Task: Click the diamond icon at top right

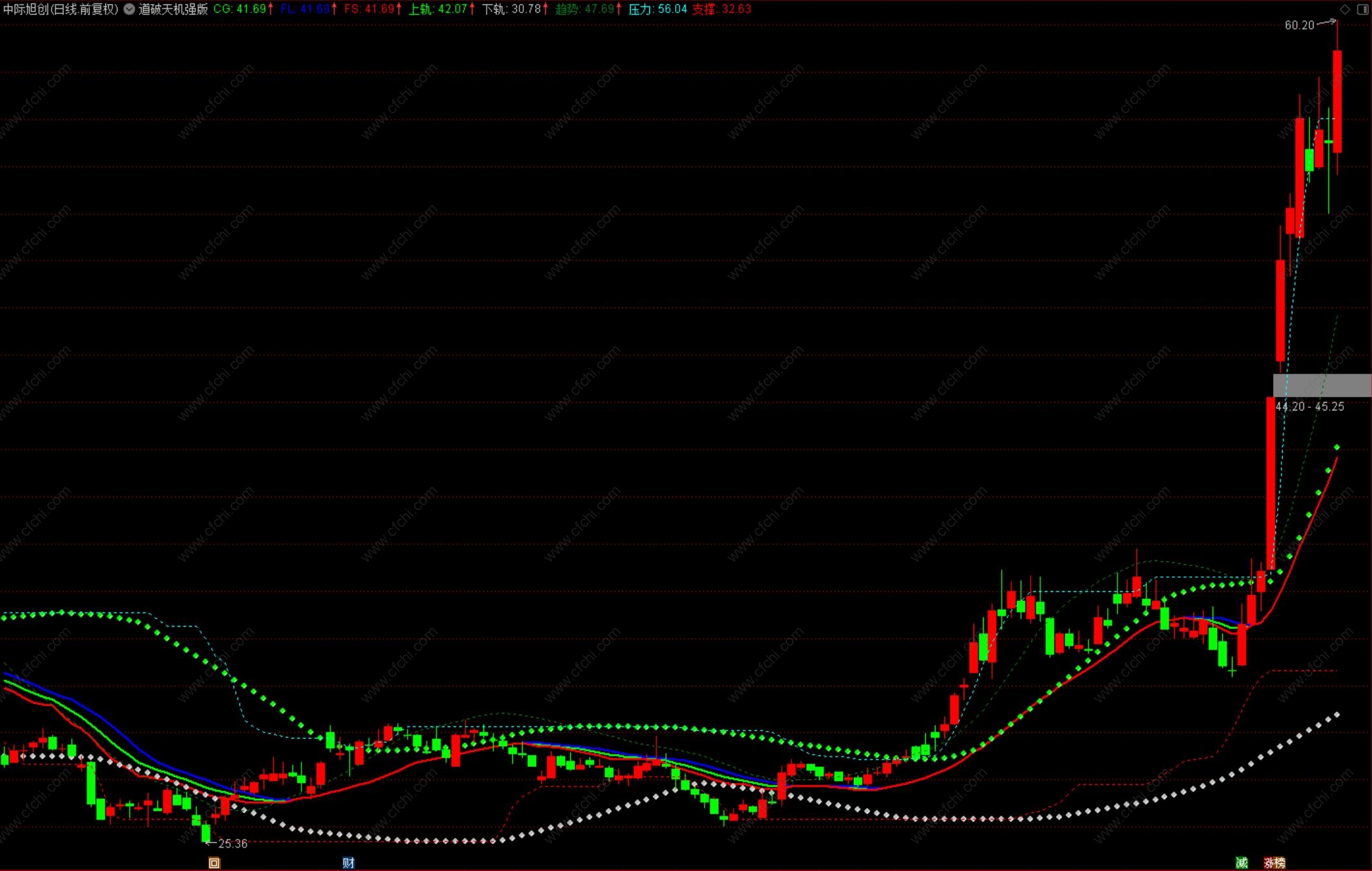Action: click(1344, 9)
